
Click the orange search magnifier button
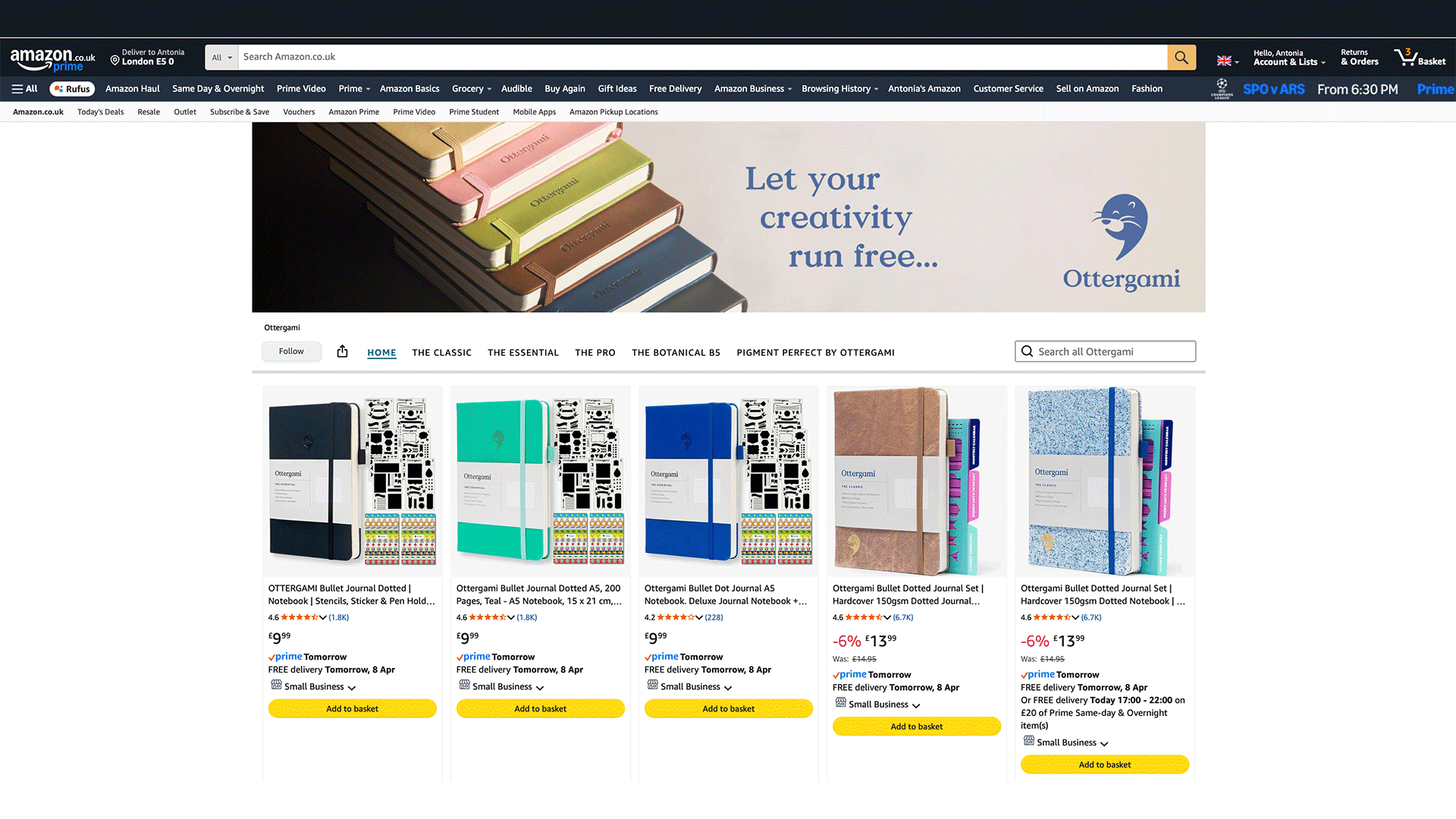point(1181,57)
